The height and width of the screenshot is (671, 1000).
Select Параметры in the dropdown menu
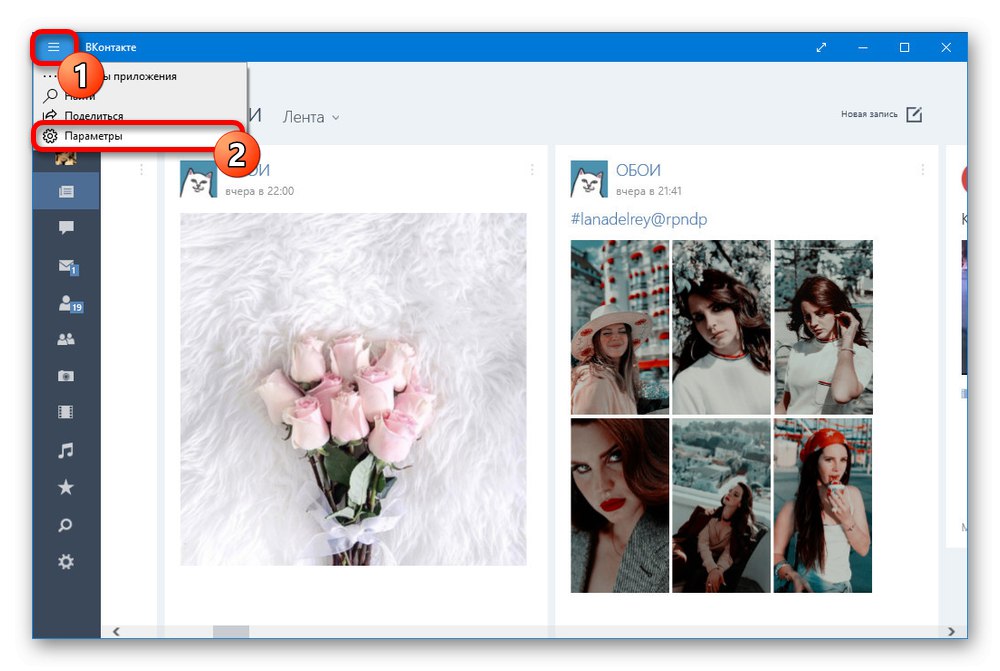point(139,136)
